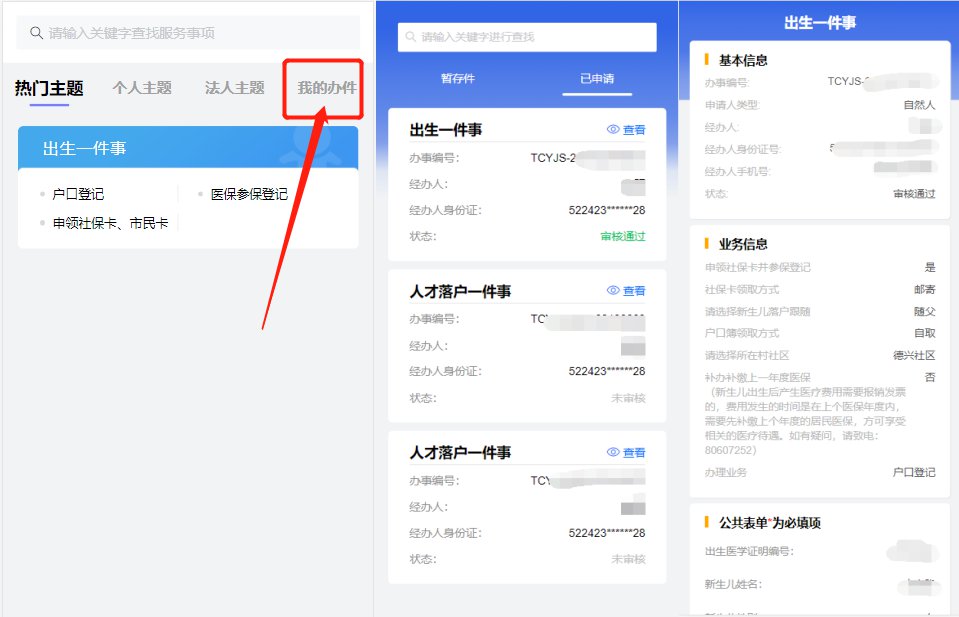Focus the 请输入关键字查找服务事项 search field
This screenshot has width=959, height=617.
[x=190, y=33]
